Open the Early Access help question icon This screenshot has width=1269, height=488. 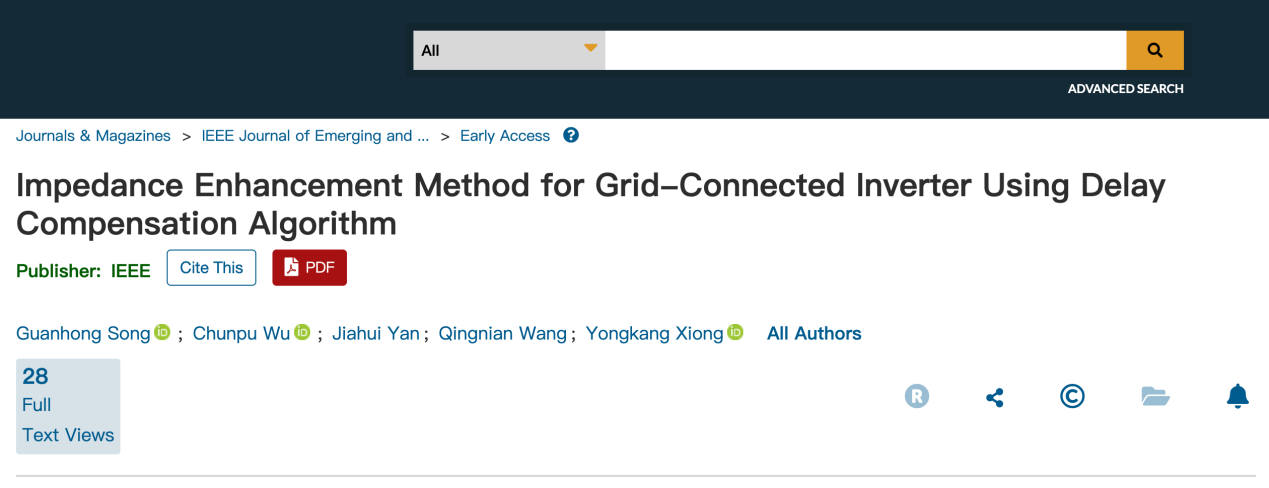coord(571,135)
